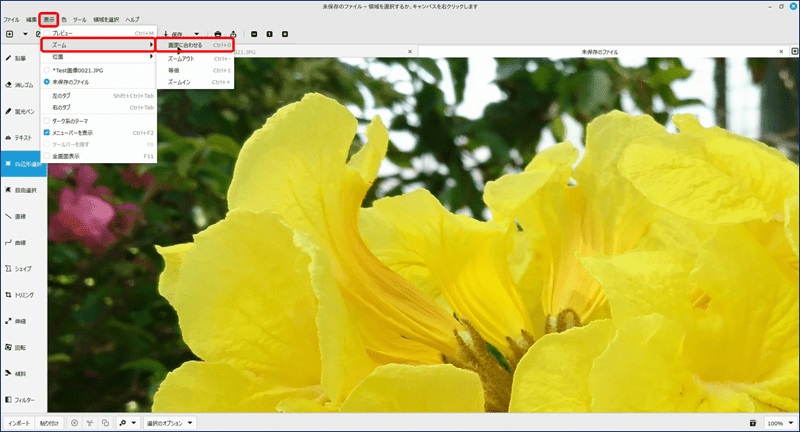Open the dropdown arrow next to new image
This screenshot has width=800, height=432.
(x=25, y=34)
